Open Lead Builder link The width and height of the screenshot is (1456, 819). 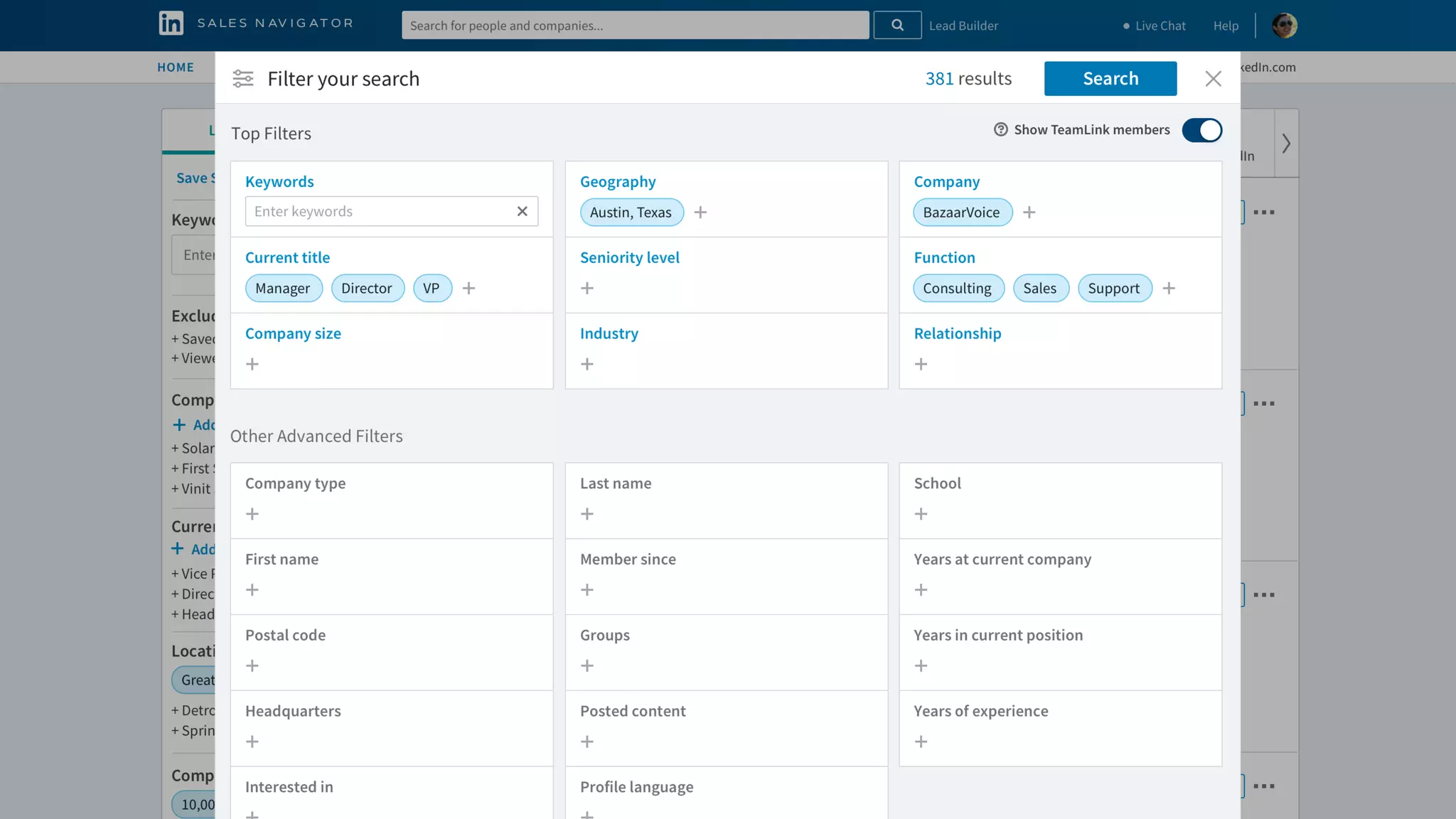[x=963, y=26]
